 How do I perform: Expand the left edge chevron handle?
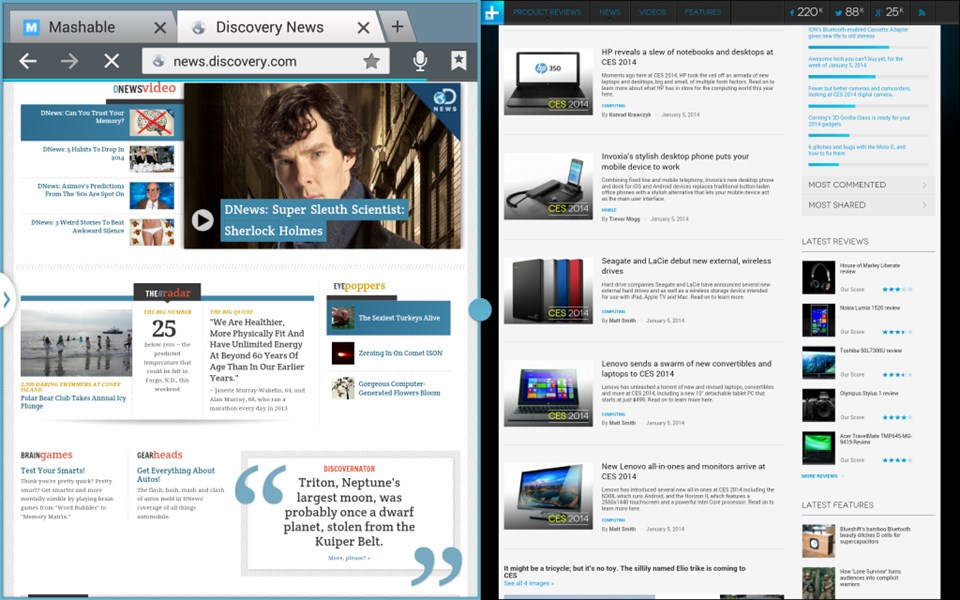[7, 299]
